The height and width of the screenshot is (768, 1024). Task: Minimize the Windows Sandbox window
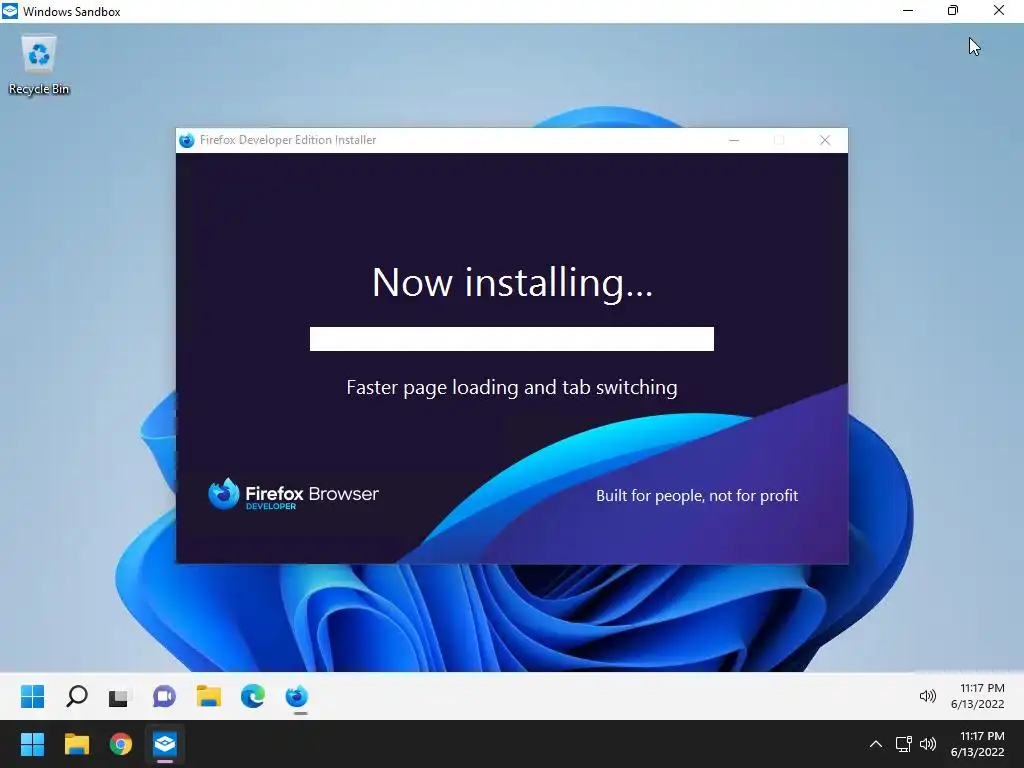[908, 11]
